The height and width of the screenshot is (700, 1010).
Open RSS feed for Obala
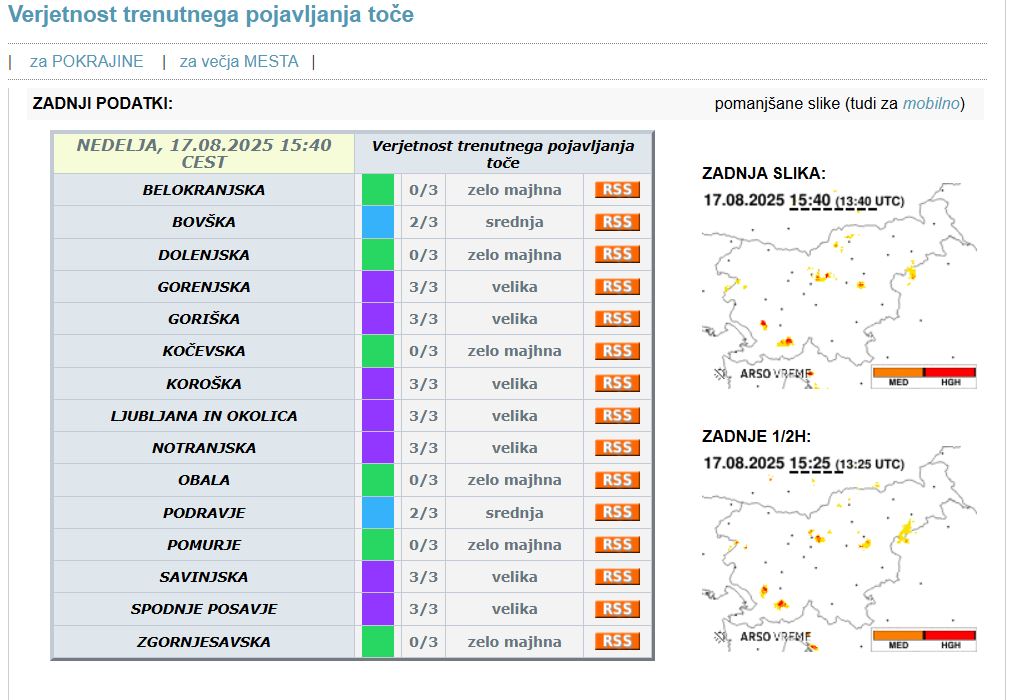tap(617, 480)
